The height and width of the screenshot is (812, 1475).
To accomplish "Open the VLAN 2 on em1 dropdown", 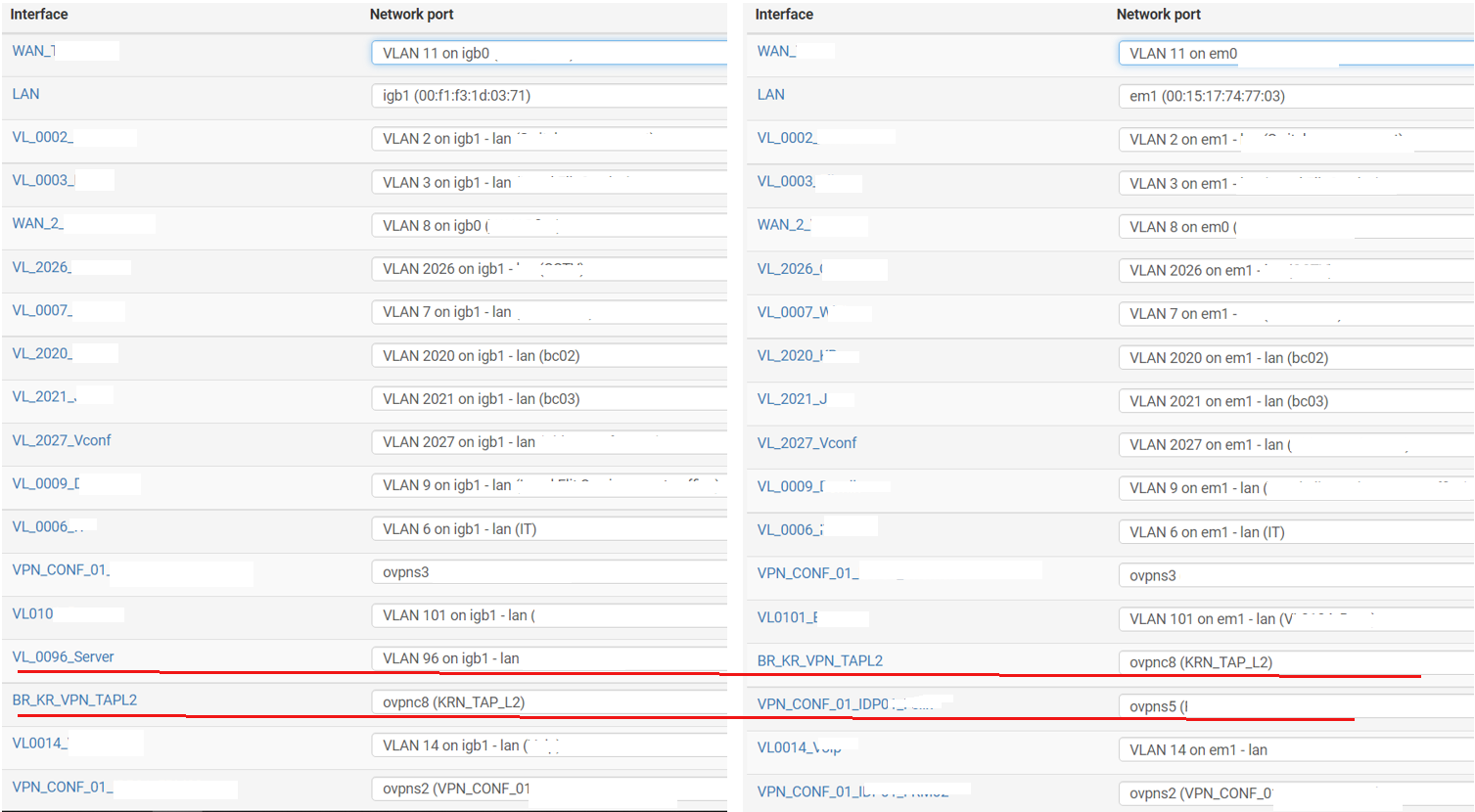I will tap(1296, 139).
